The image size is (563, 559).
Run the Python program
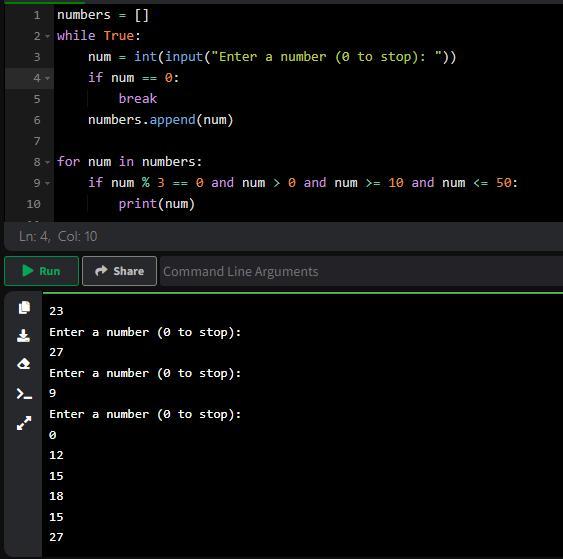pyautogui.click(x=41, y=271)
